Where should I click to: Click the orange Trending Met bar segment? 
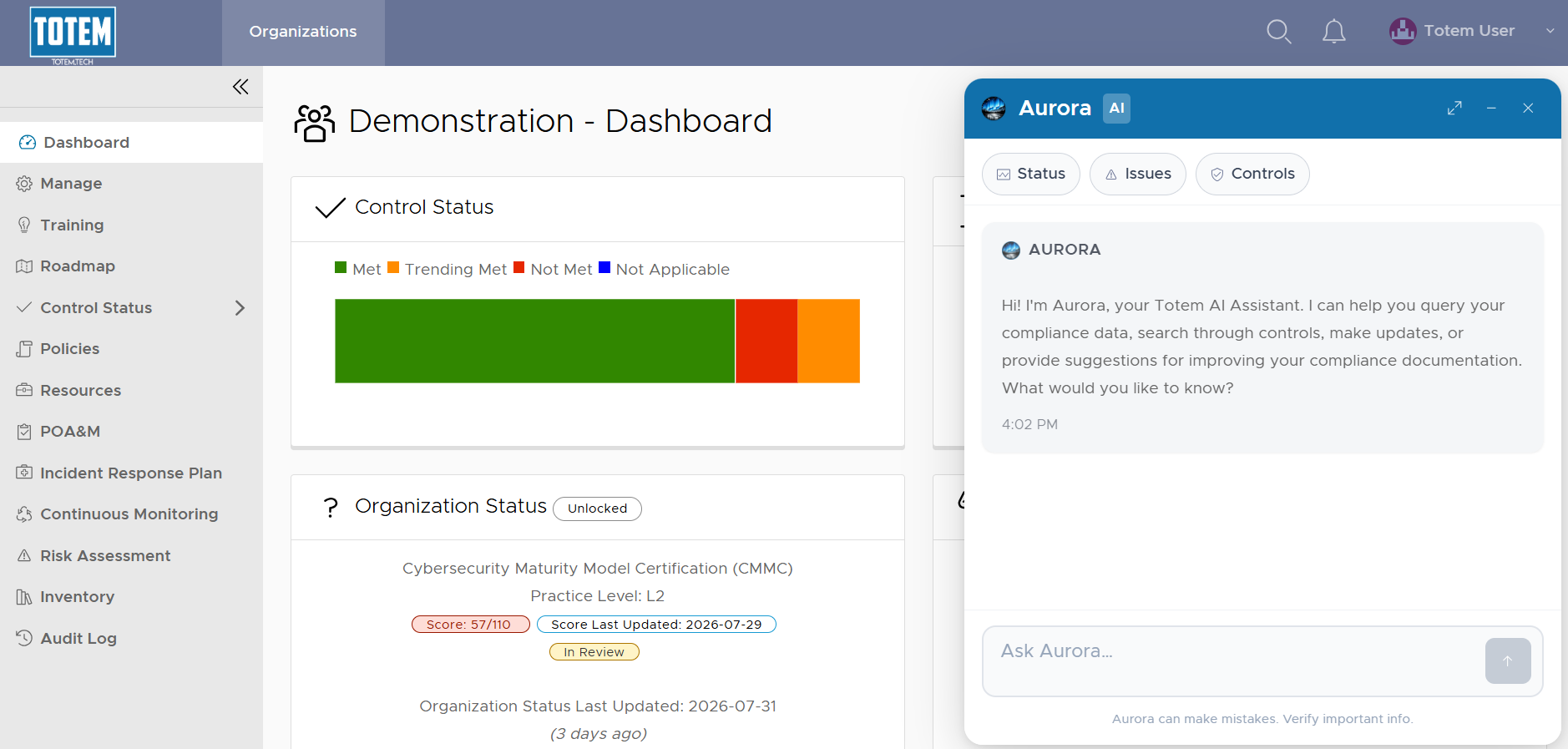click(828, 341)
